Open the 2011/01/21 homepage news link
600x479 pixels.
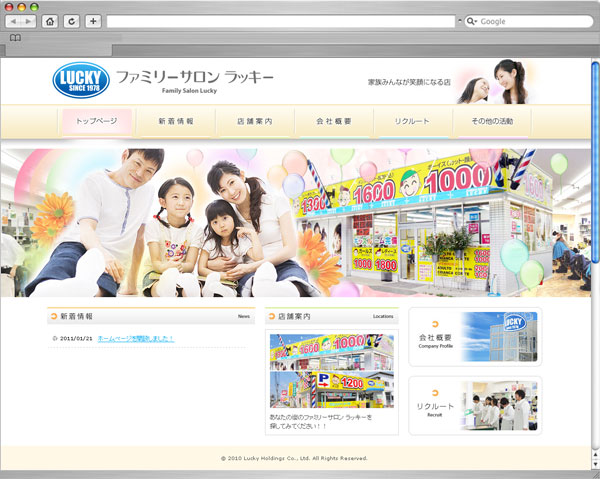[x=136, y=339]
